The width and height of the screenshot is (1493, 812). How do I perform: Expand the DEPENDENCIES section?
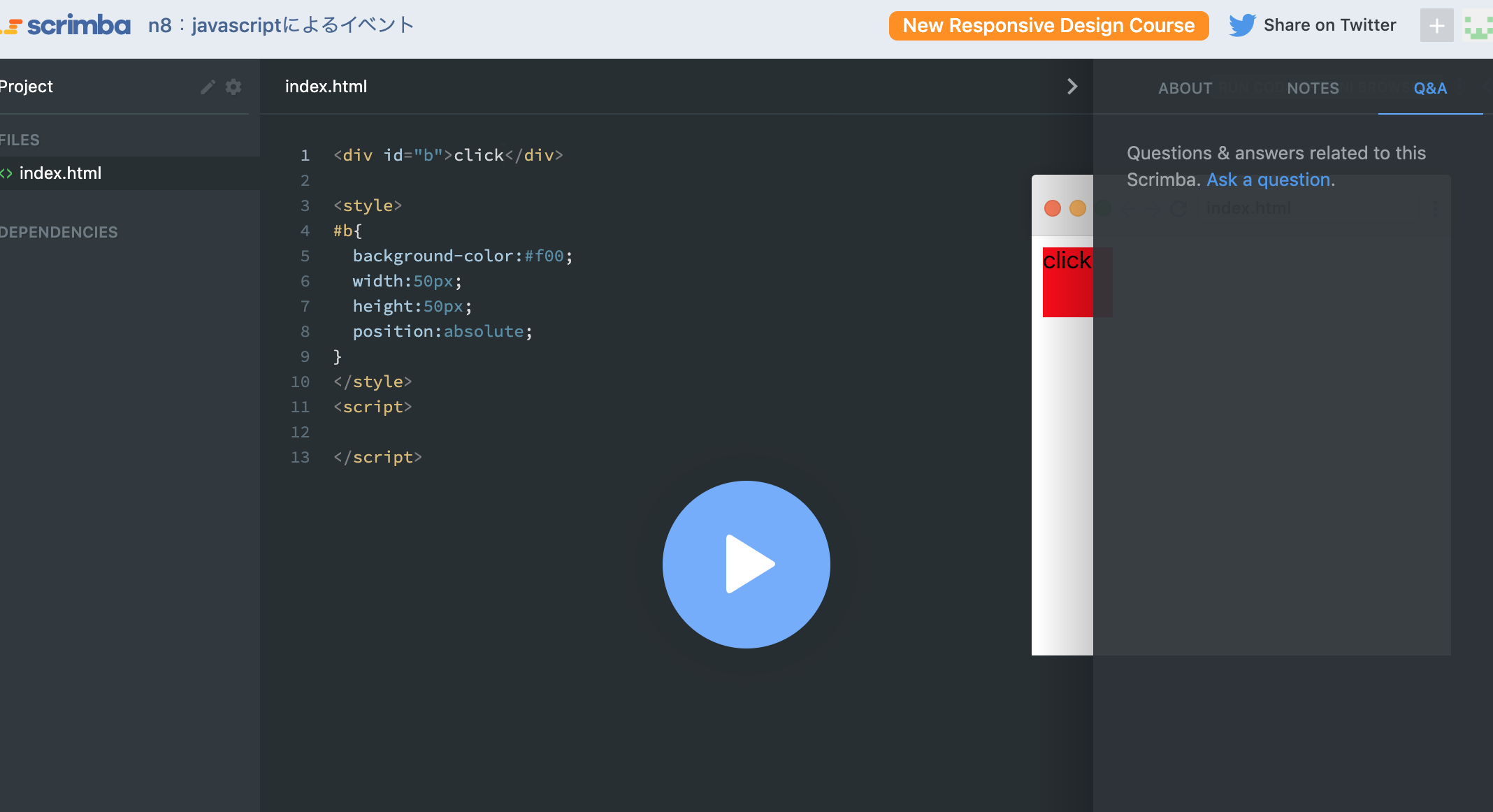(59, 232)
